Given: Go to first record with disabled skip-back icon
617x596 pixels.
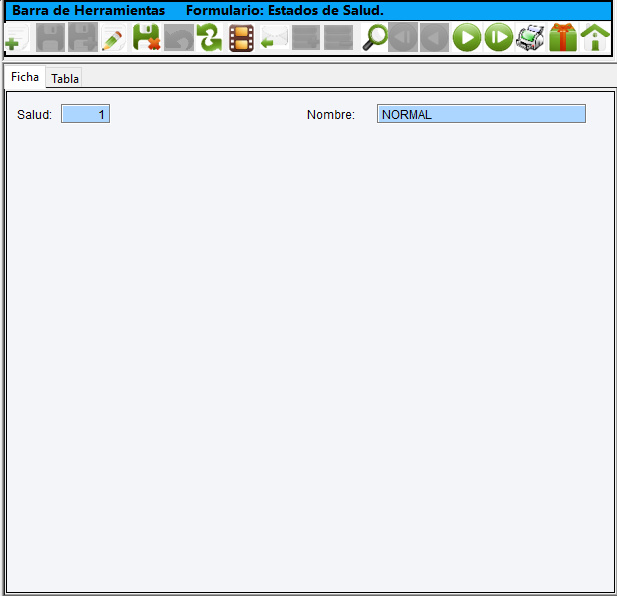Looking at the screenshot, I should click(x=403, y=38).
